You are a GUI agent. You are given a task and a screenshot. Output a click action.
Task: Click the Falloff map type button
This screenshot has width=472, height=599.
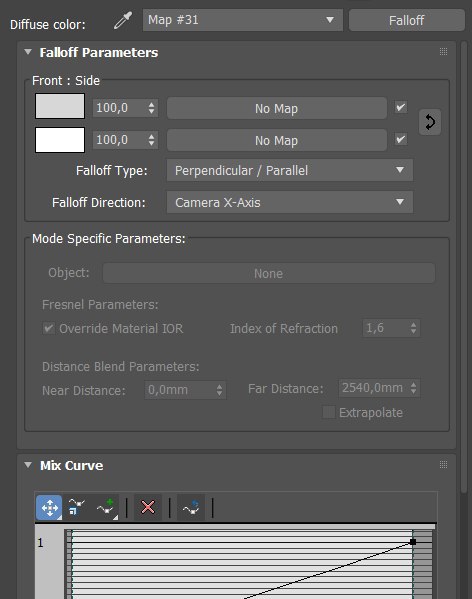tap(407, 20)
